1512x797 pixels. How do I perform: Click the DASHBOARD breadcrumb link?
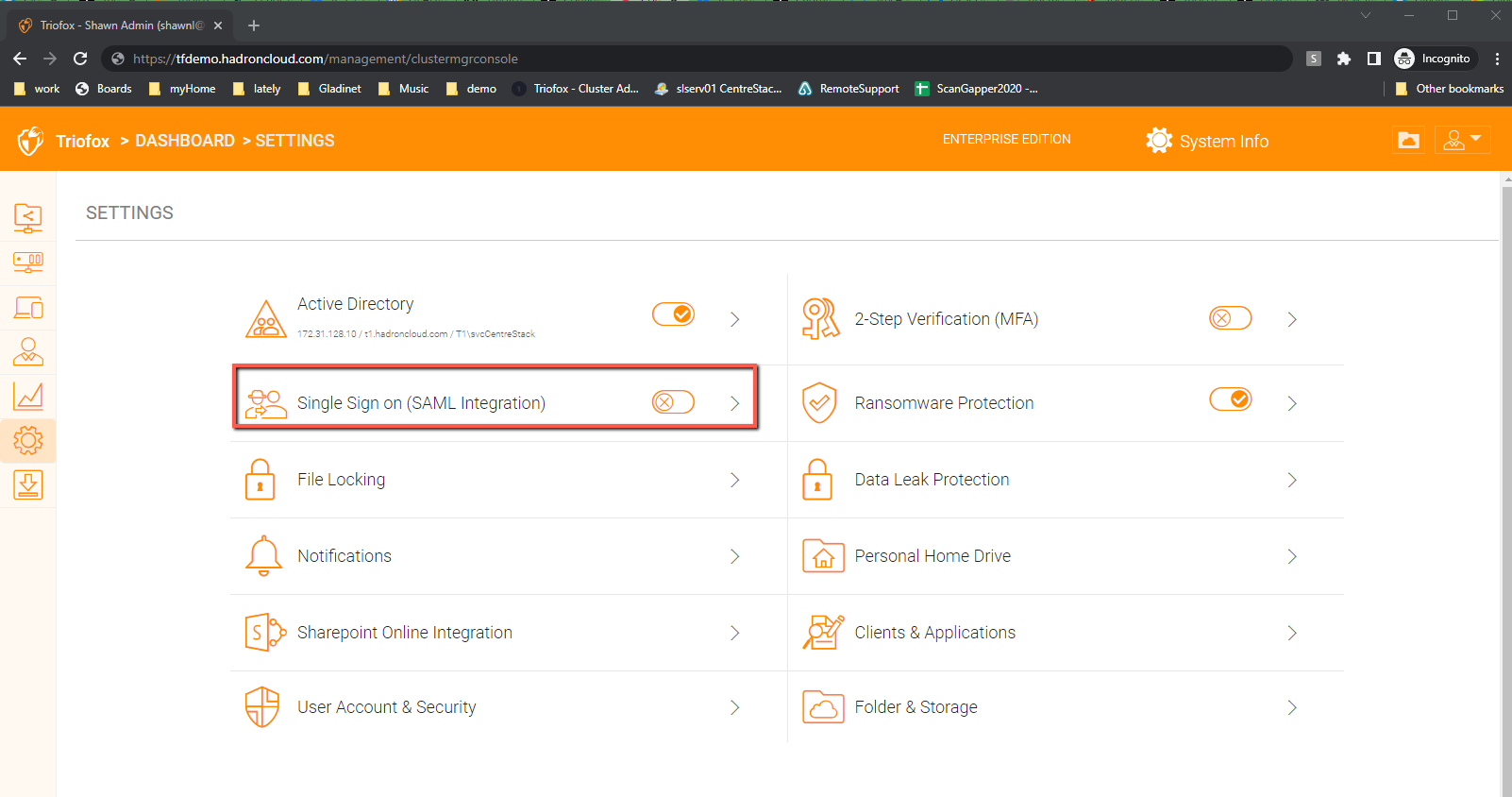[185, 141]
